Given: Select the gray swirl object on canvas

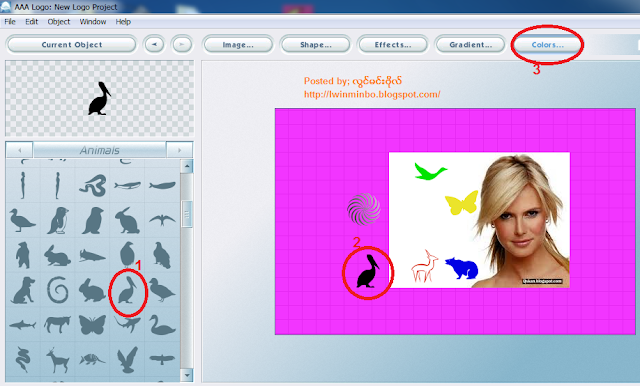Looking at the screenshot, I should click(364, 209).
